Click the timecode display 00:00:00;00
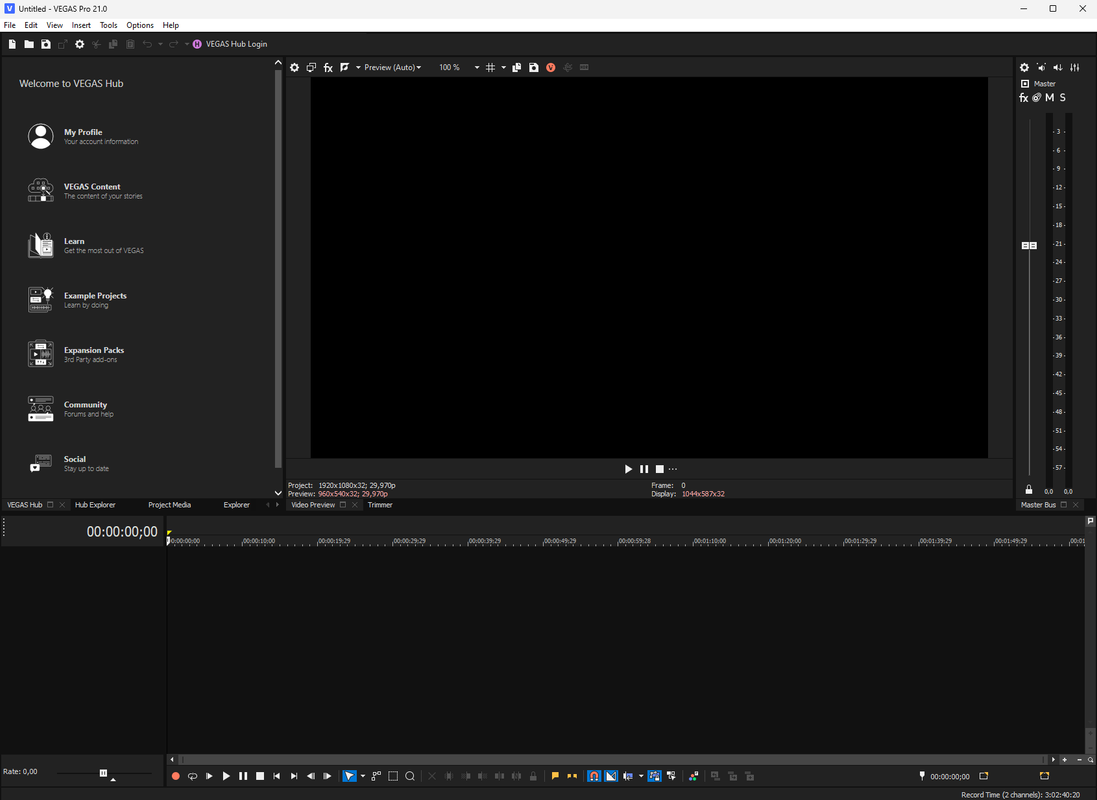Screen dimensions: 1097x800 pyautogui.click(x=122, y=532)
